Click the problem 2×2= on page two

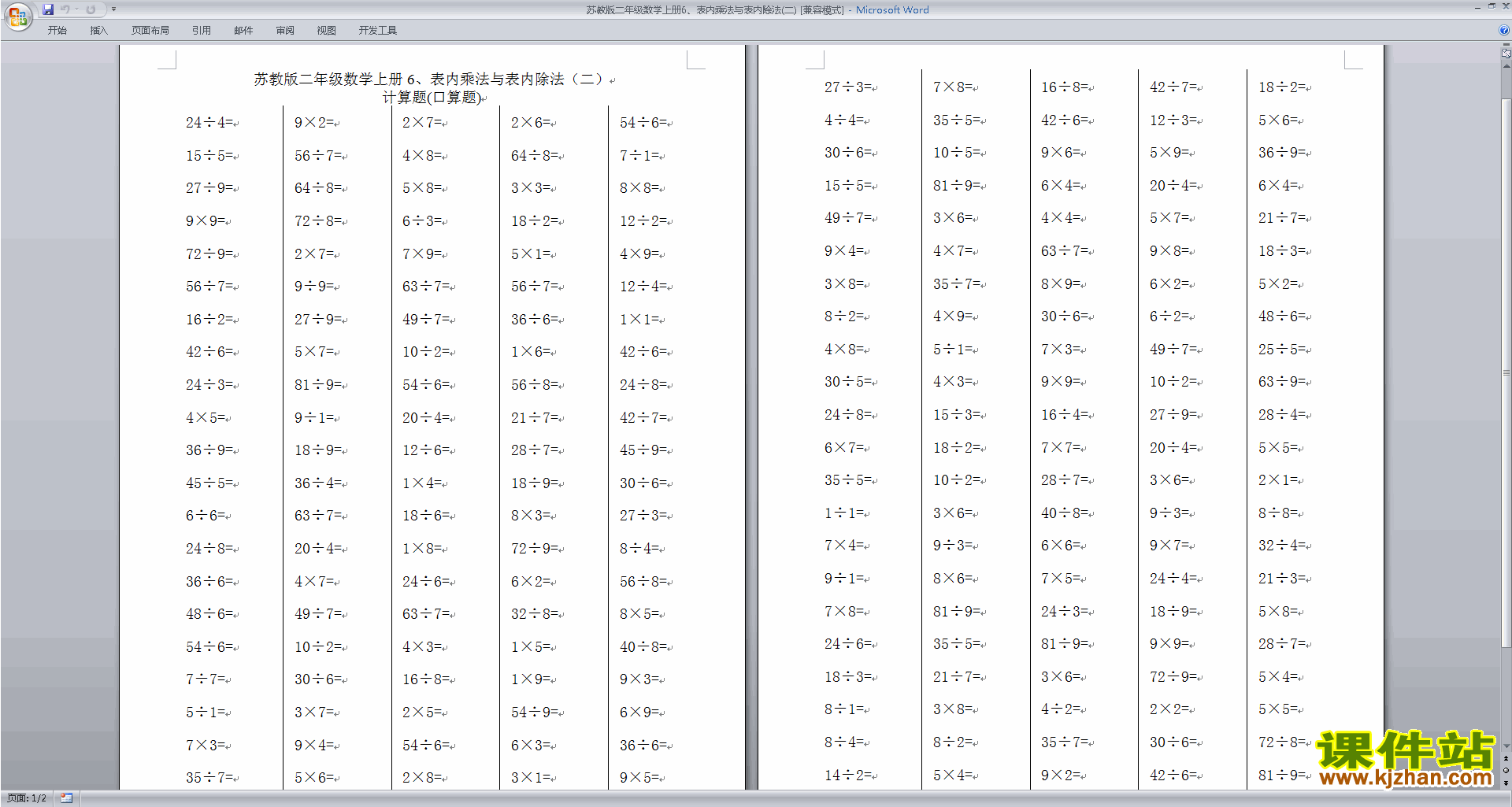pos(1169,709)
